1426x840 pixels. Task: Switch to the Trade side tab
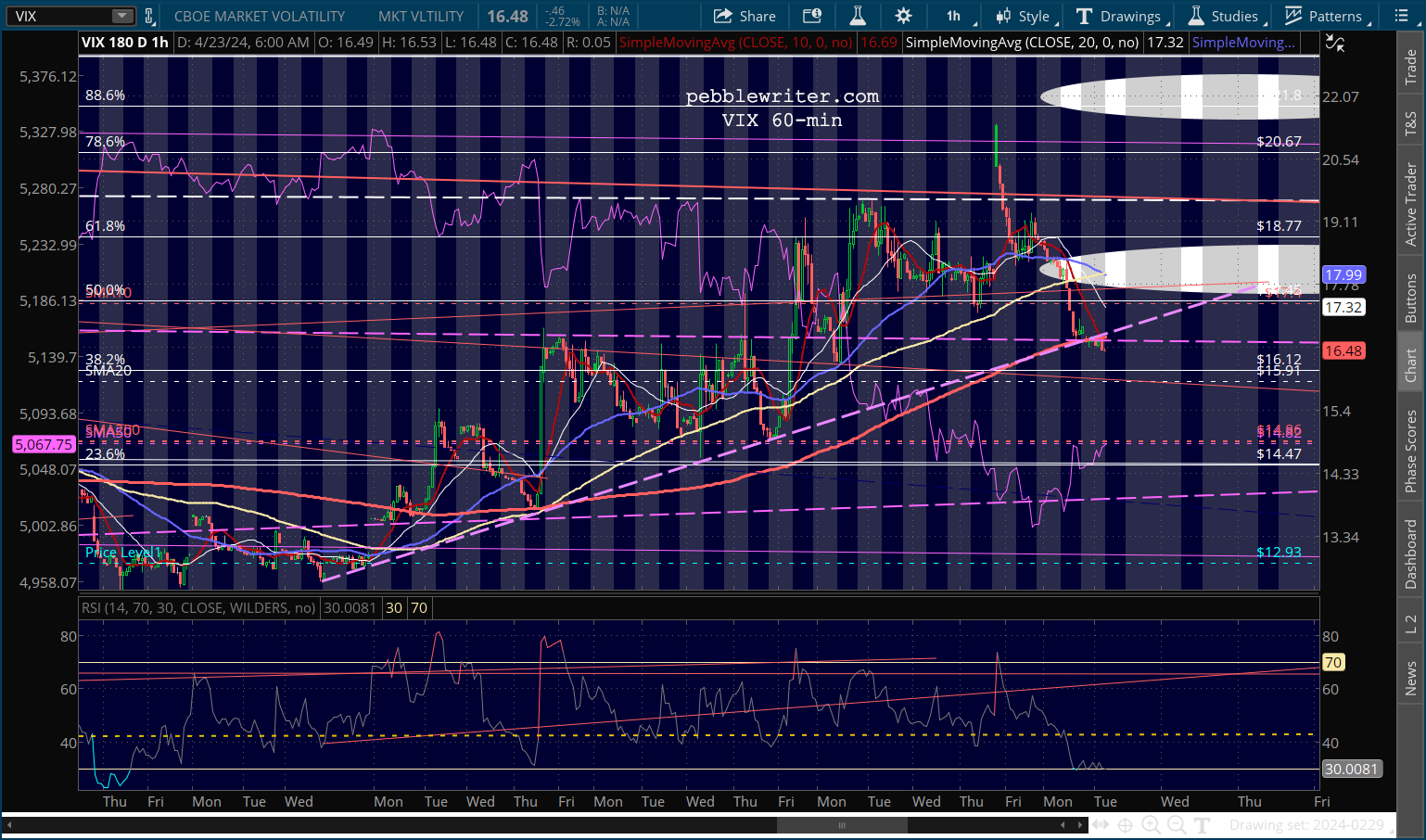[1411, 67]
